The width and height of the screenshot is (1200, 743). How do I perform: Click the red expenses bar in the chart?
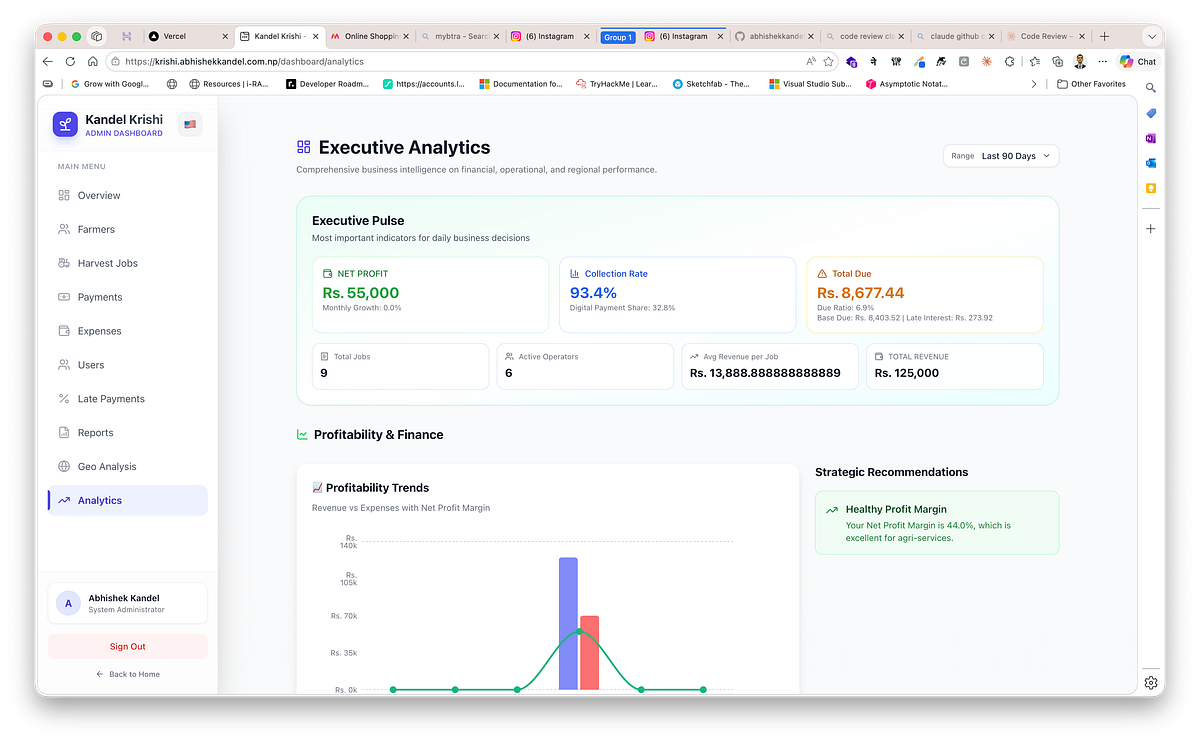pos(589,652)
